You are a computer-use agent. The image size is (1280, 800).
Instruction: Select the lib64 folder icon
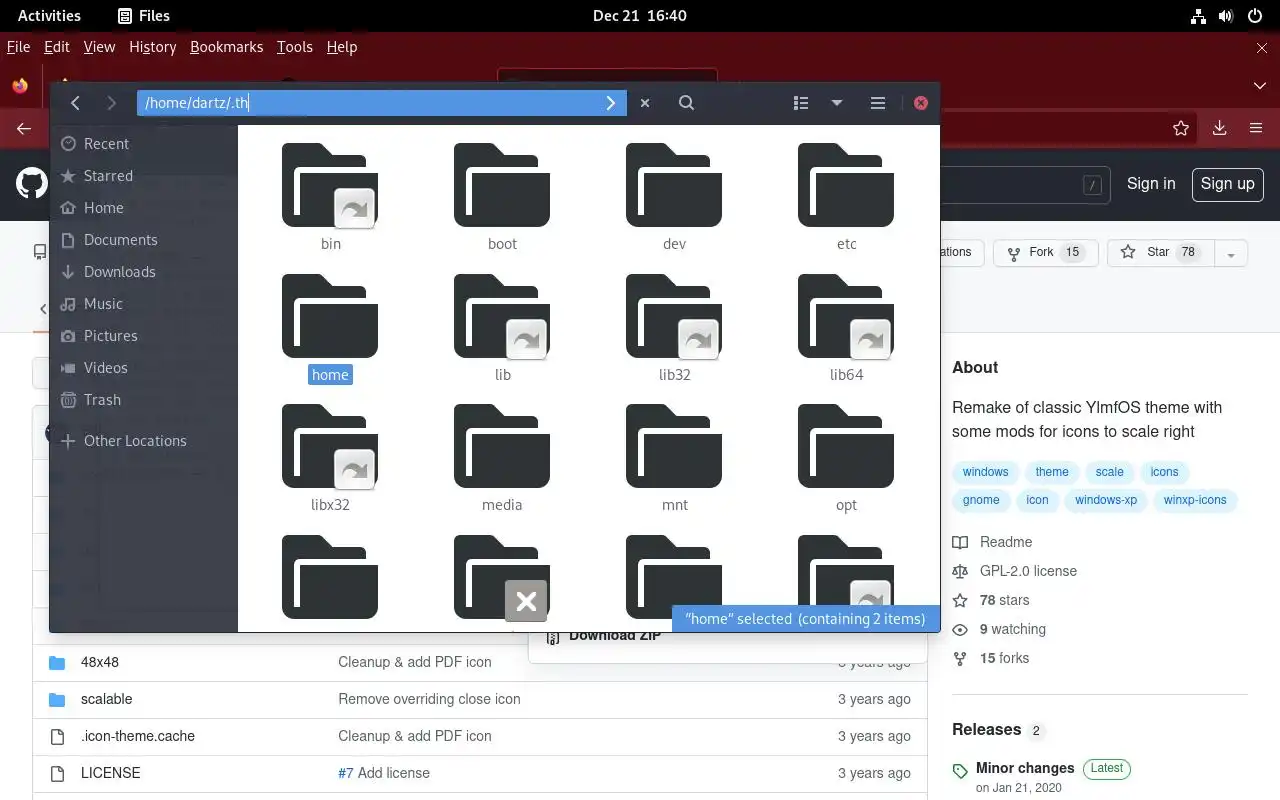click(x=846, y=316)
